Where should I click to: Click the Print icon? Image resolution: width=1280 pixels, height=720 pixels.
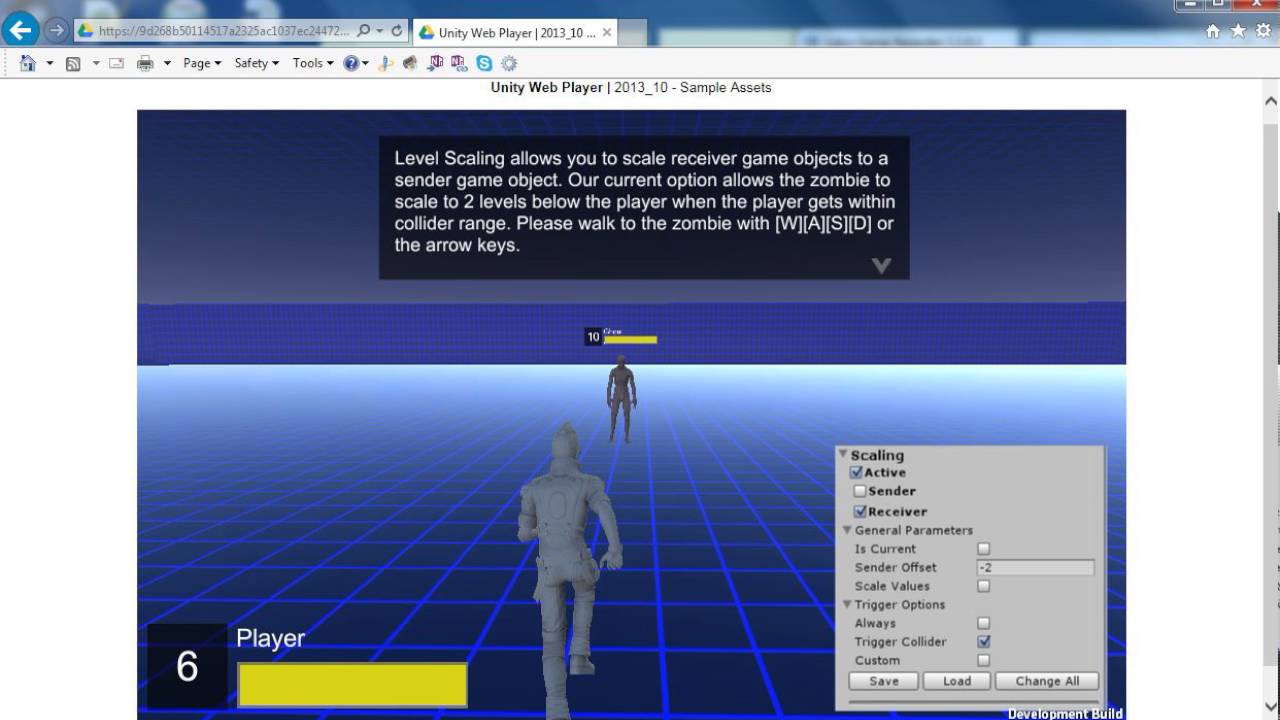145,62
